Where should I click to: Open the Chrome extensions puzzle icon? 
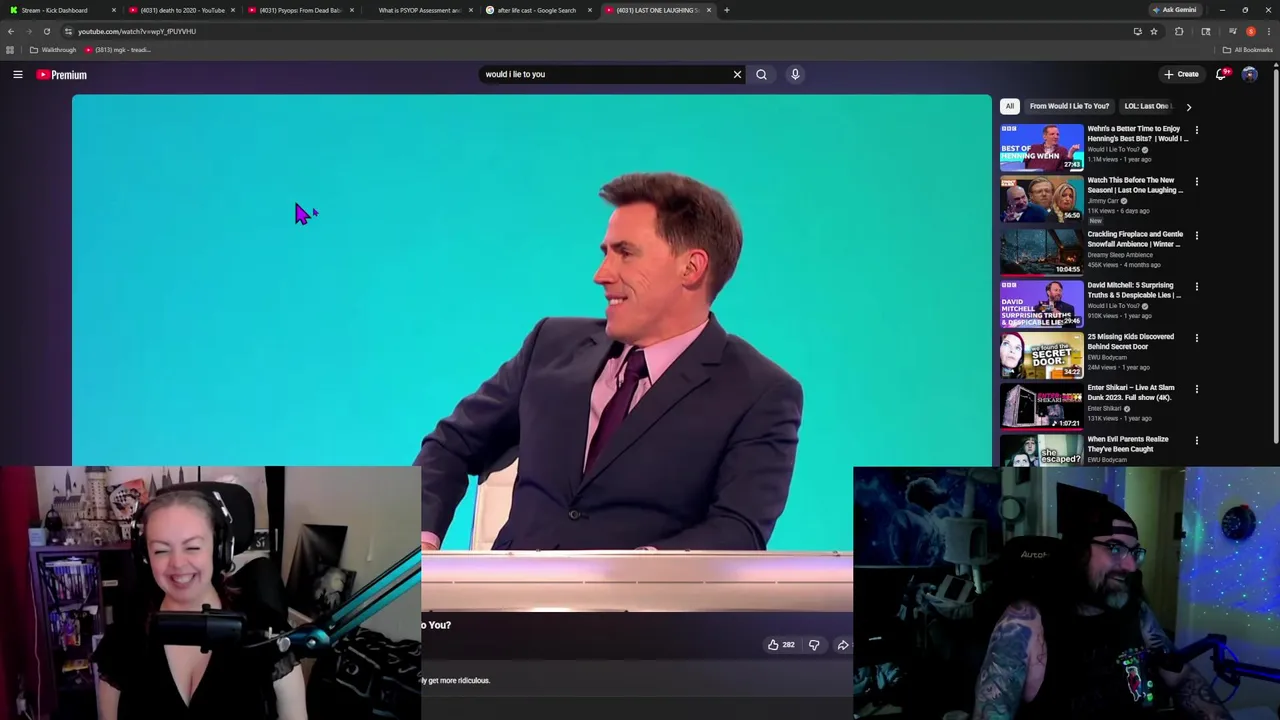pos(1179,31)
